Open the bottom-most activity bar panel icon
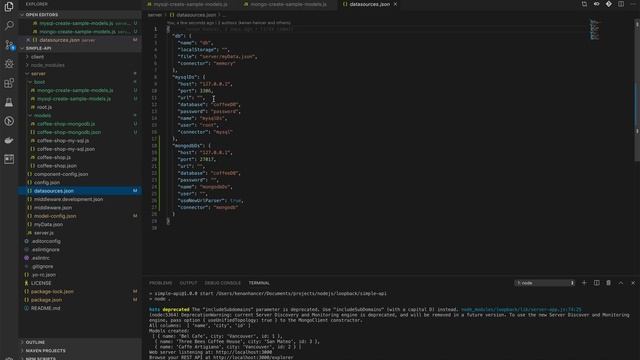 tap(9, 159)
